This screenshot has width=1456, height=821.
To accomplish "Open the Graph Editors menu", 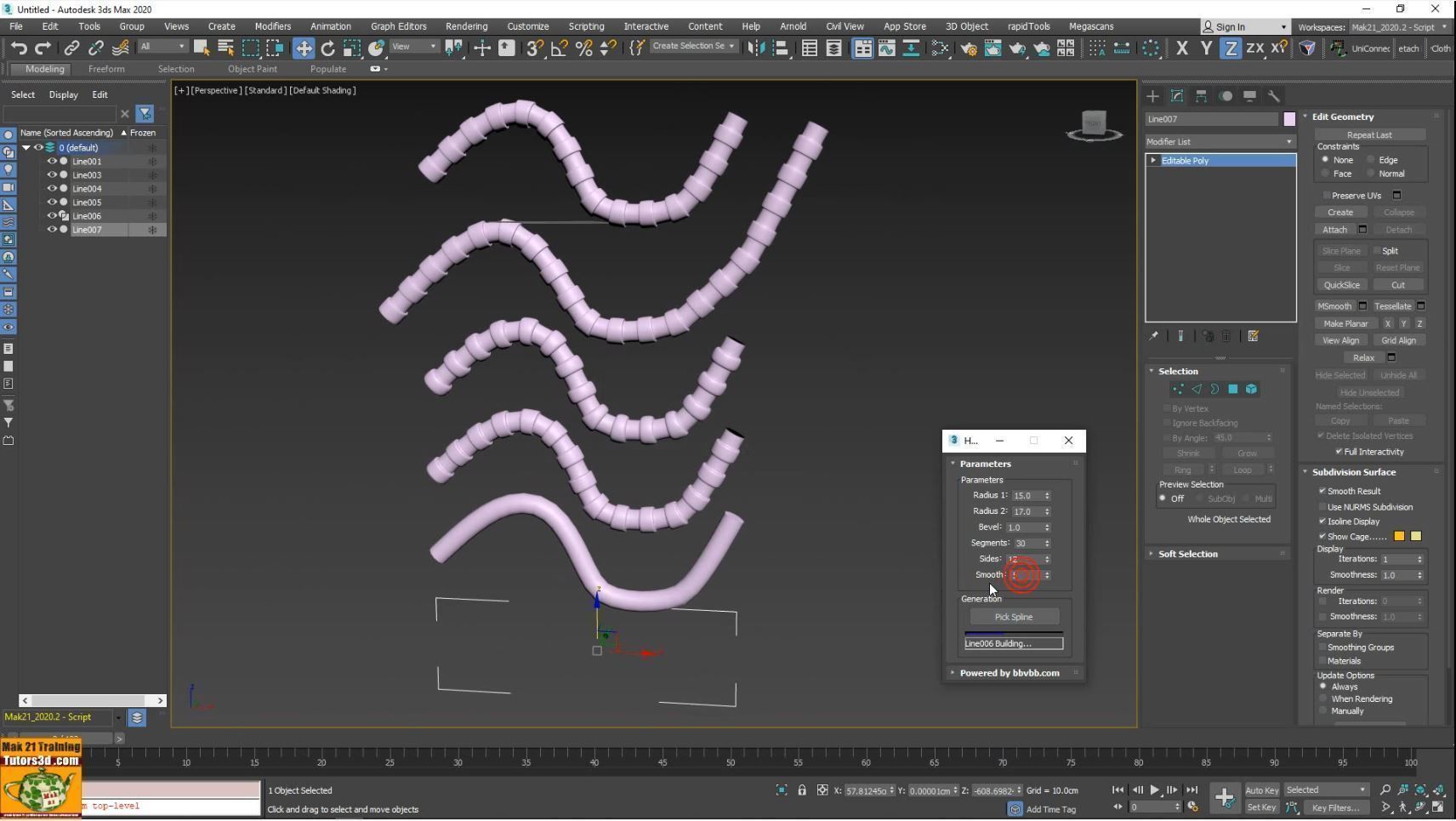I will point(399,26).
